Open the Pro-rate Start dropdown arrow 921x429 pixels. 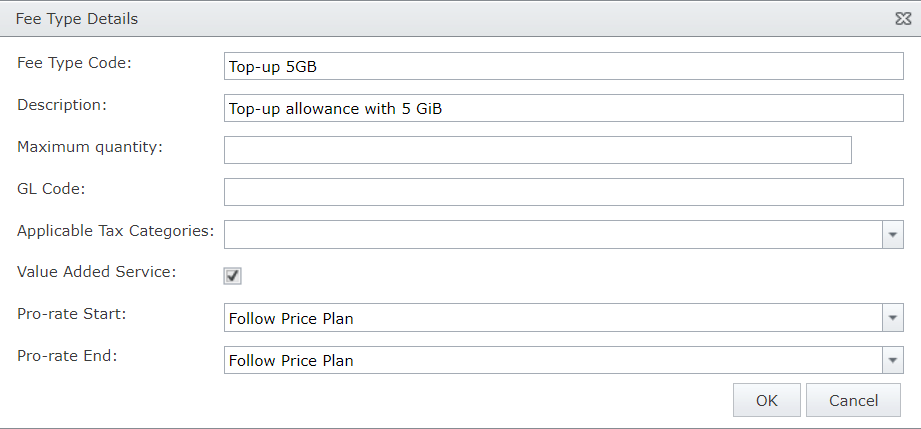[892, 318]
